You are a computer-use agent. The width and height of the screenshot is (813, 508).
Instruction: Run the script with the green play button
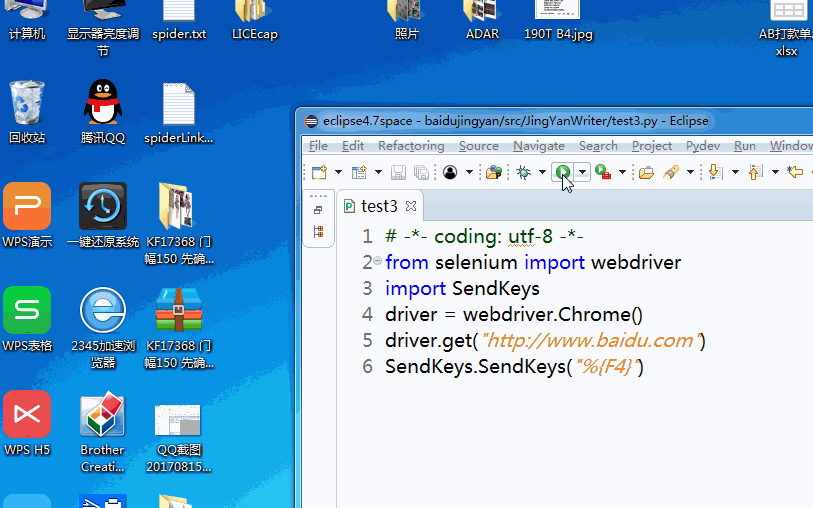tap(563, 172)
